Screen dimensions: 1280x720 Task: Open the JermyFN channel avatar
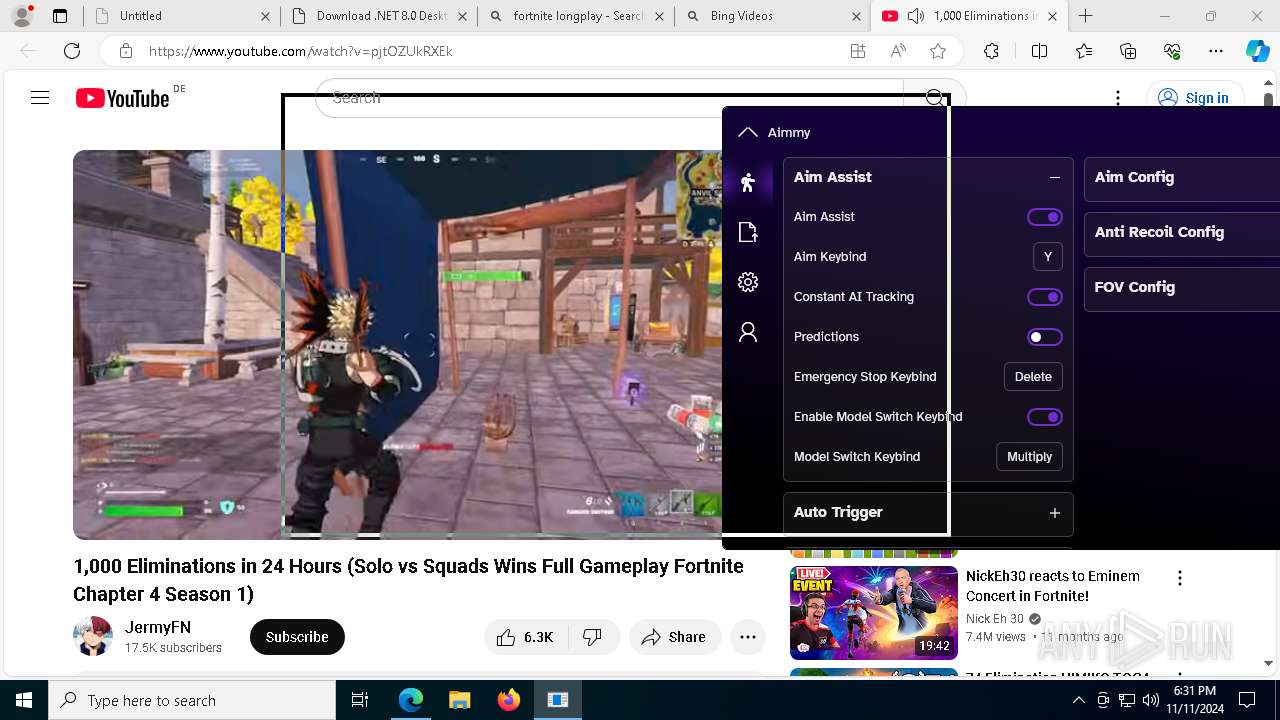click(x=93, y=637)
